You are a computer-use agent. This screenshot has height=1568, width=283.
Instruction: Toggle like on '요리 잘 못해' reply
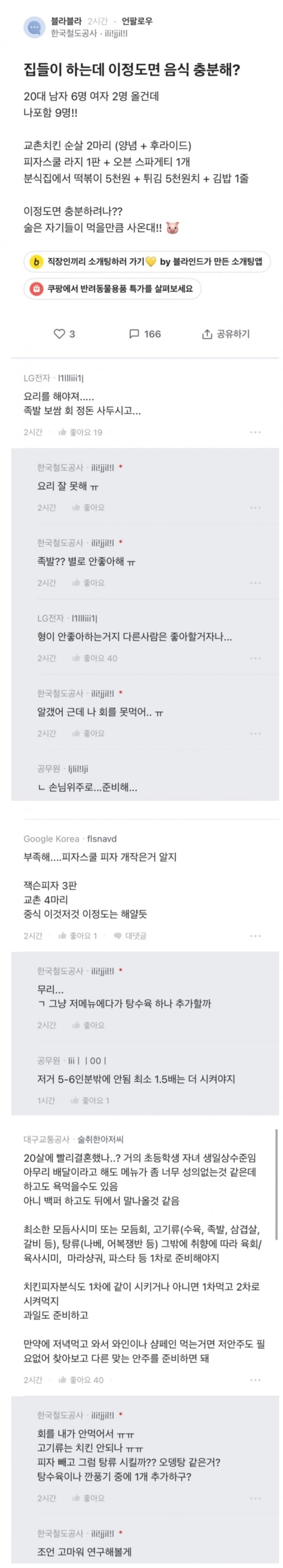(x=76, y=507)
